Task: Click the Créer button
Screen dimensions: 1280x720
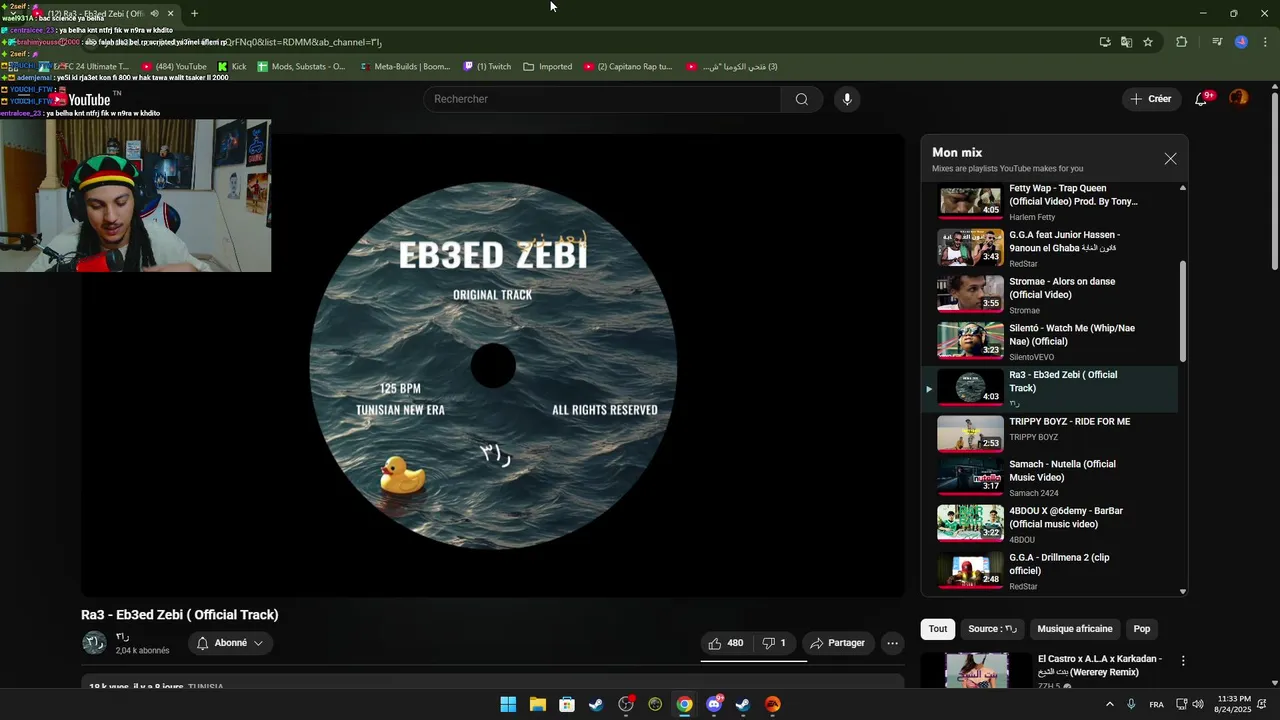Action: 1150,99
